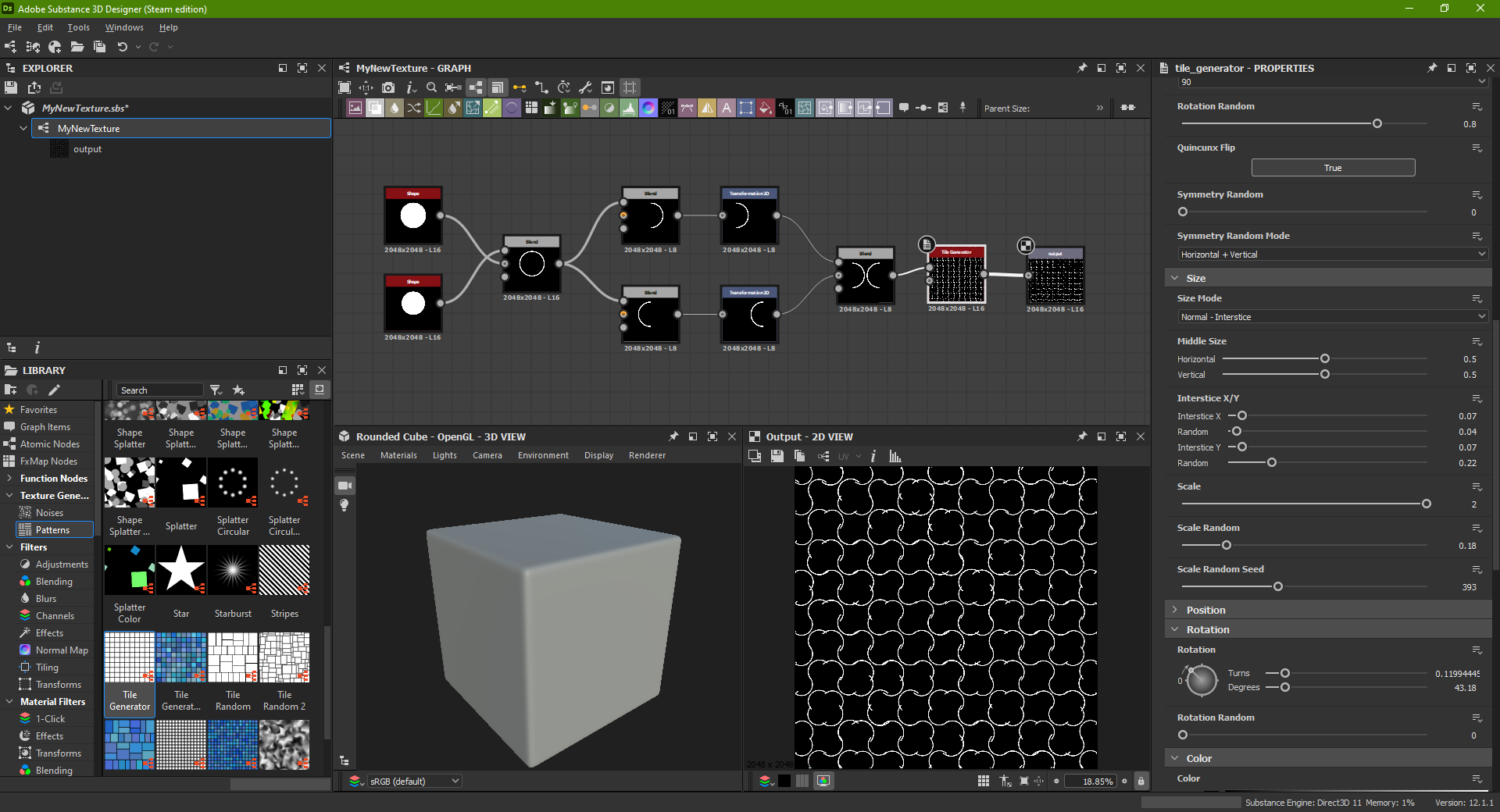Add a Levels histogram node from toolbar

629,108
